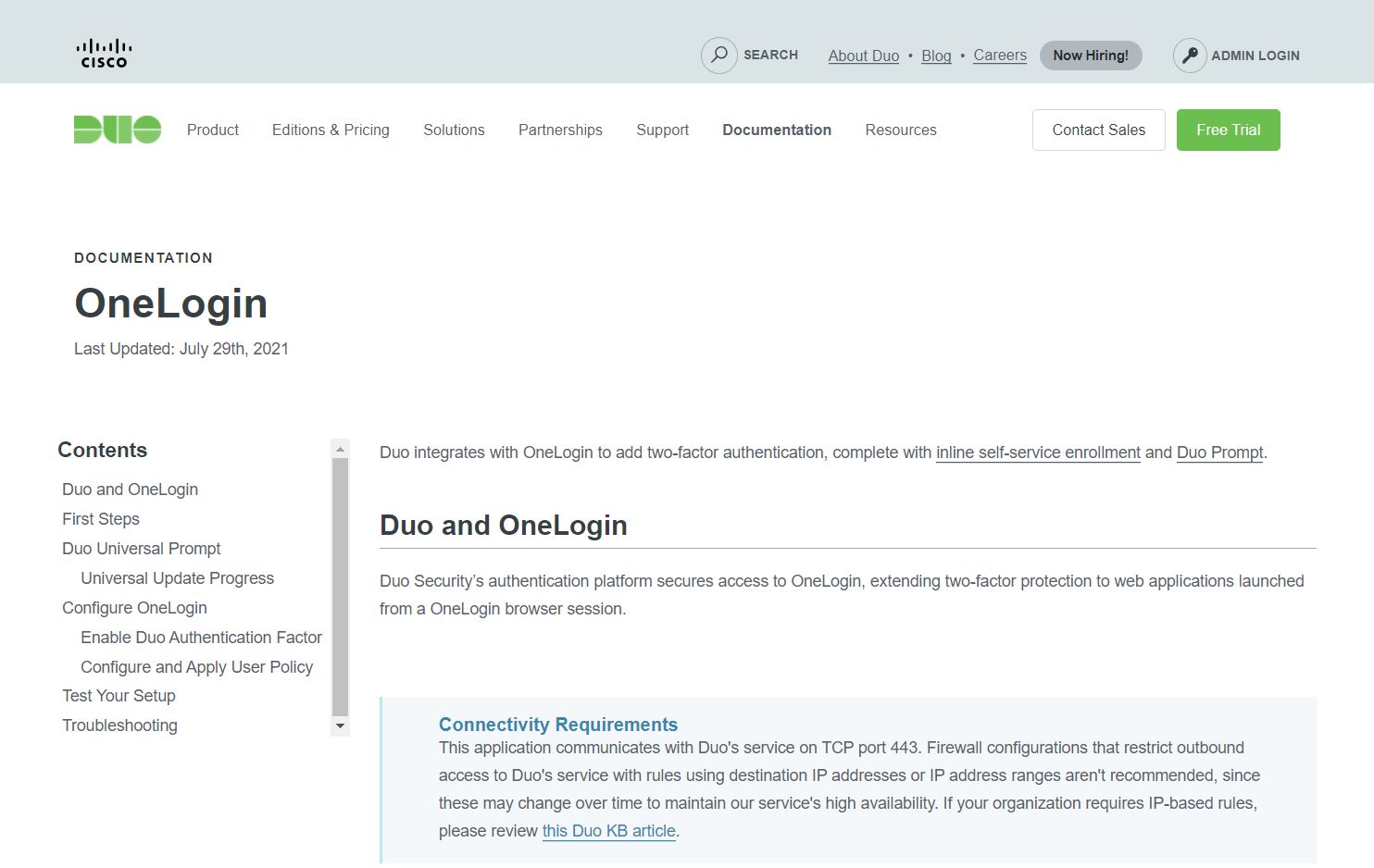
Task: Jump to Configure OneLogin in Contents
Action: pos(134,608)
